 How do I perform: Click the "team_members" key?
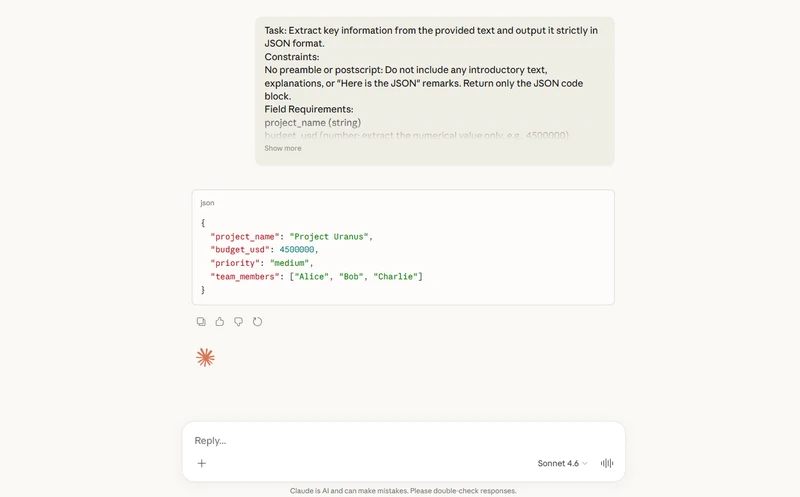tap(245, 277)
